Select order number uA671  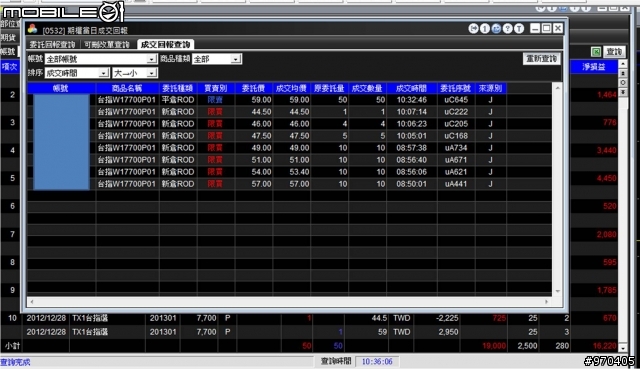[x=456, y=160]
